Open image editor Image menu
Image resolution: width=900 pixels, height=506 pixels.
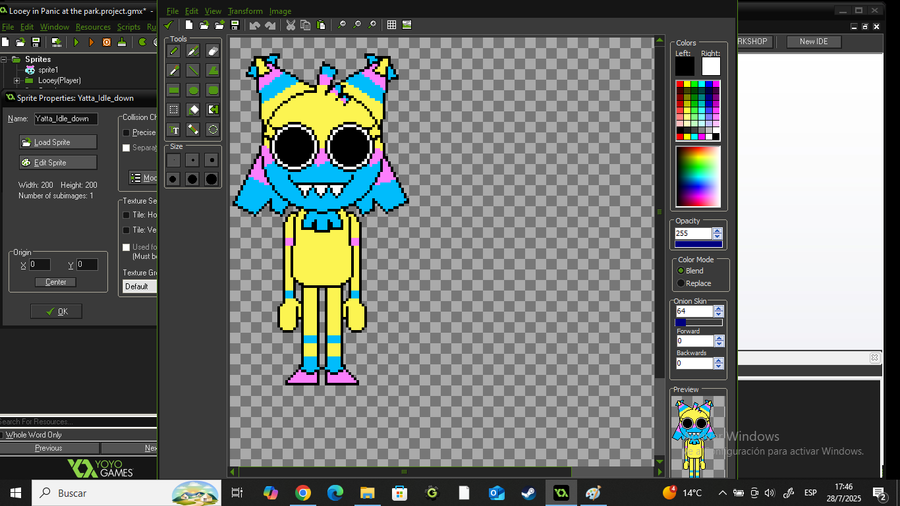(280, 11)
